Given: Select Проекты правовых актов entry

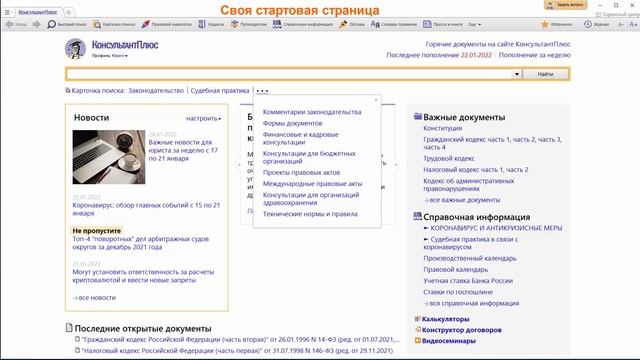Looking at the screenshot, I should pyautogui.click(x=301, y=173).
